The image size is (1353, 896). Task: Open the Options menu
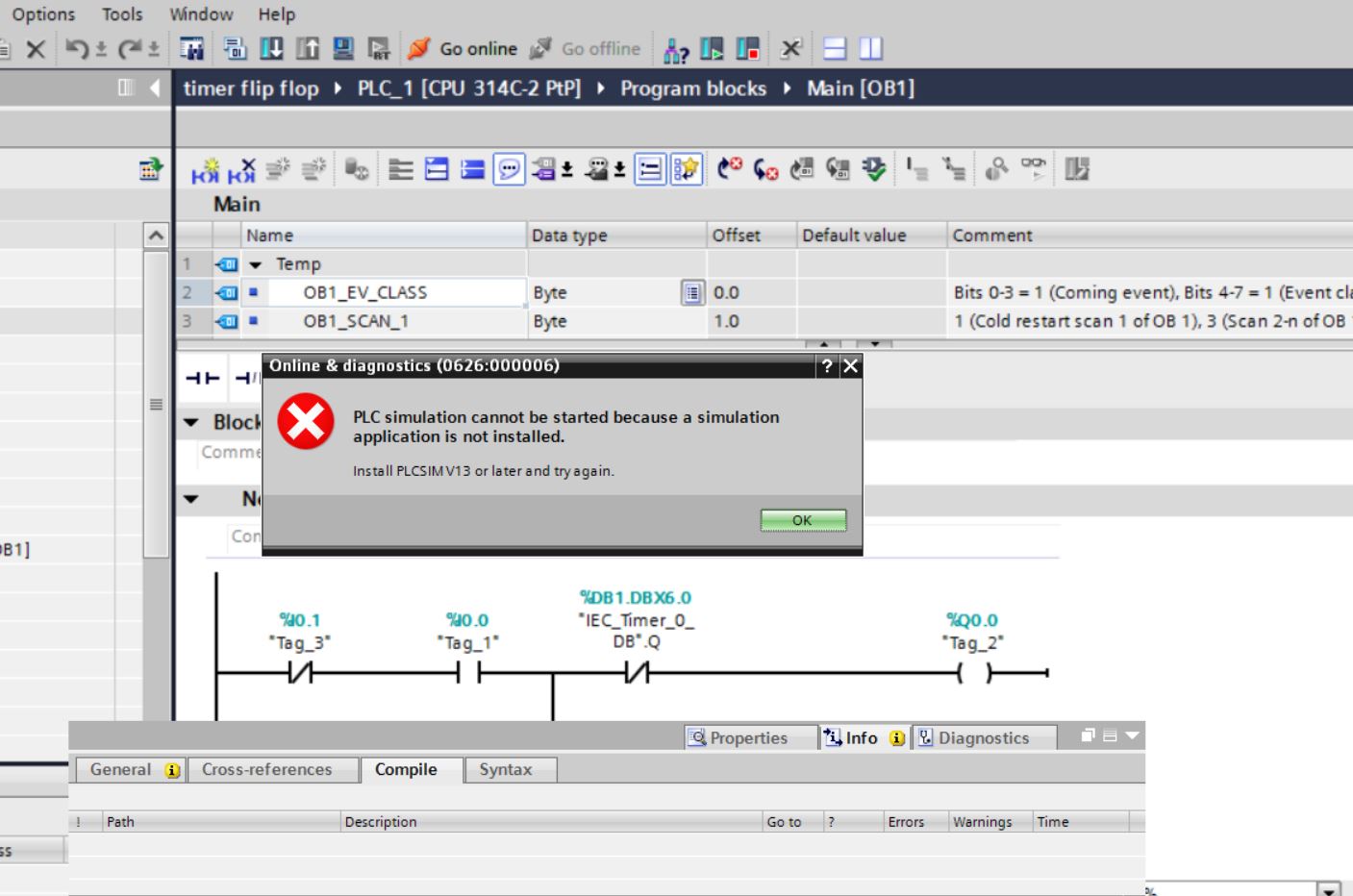[x=43, y=14]
